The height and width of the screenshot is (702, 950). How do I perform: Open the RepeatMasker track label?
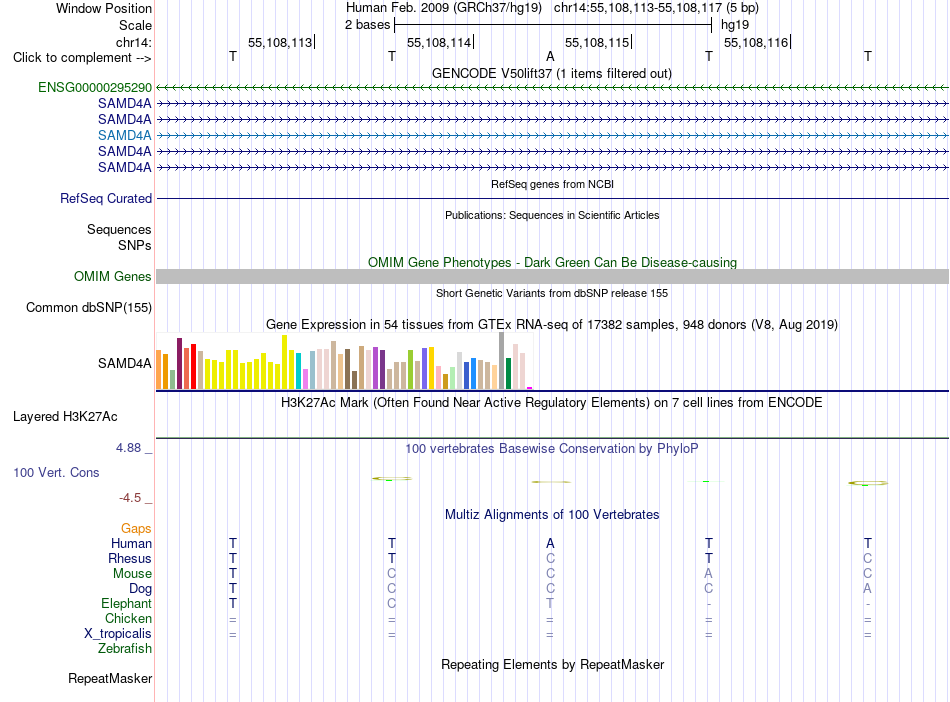click(110, 678)
